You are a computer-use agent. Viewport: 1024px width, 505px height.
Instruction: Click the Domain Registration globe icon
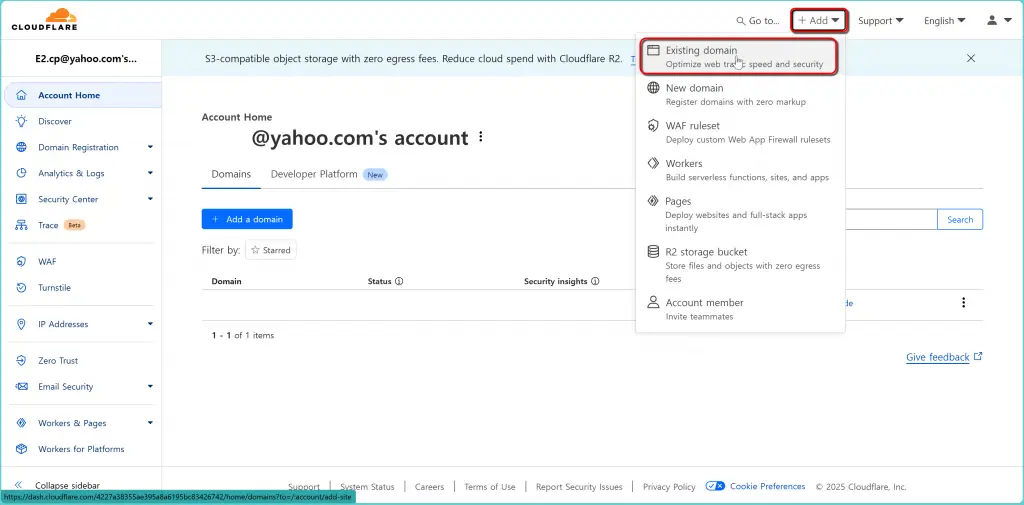click(x=22, y=148)
